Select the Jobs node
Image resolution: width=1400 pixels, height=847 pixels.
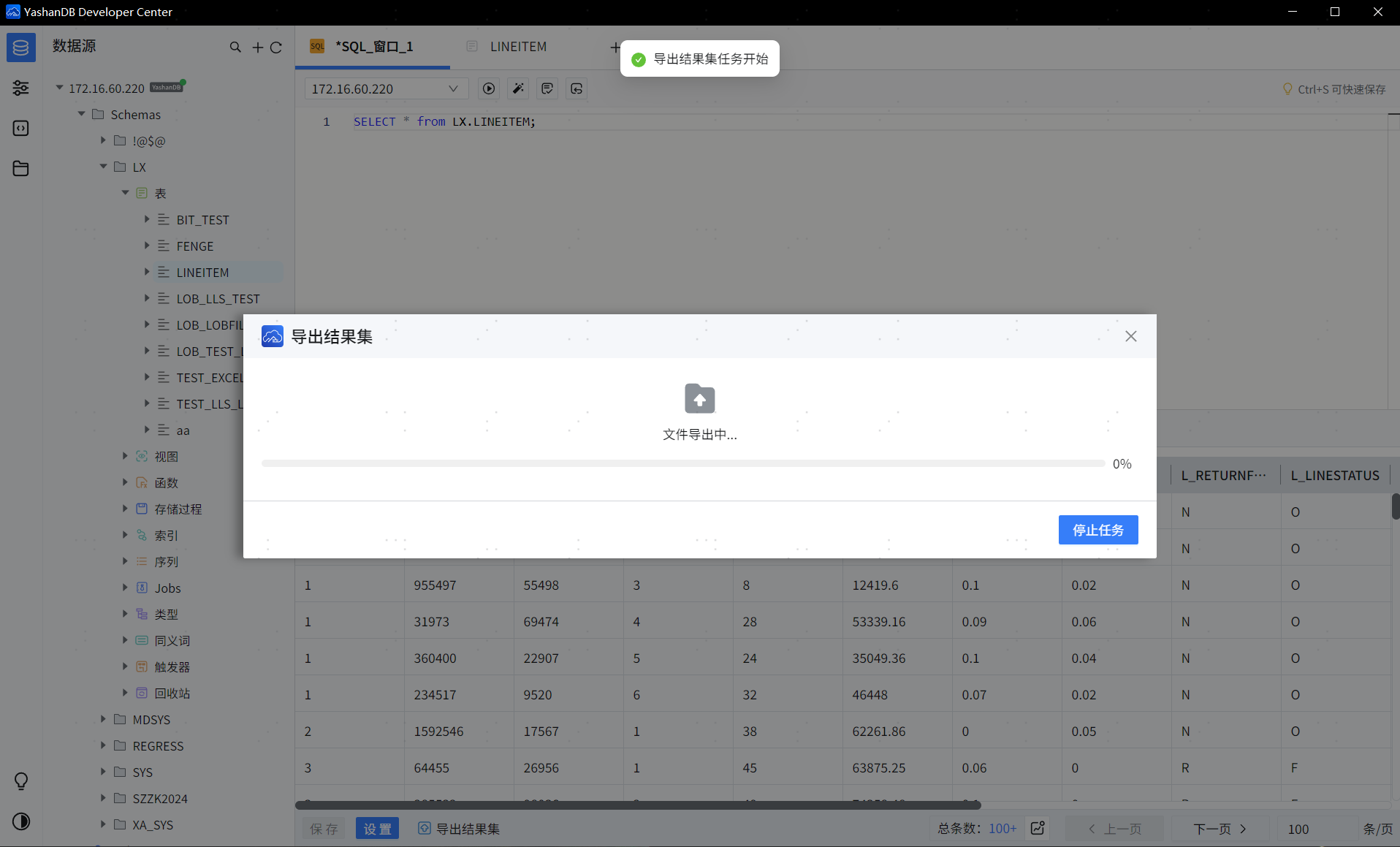point(167,588)
